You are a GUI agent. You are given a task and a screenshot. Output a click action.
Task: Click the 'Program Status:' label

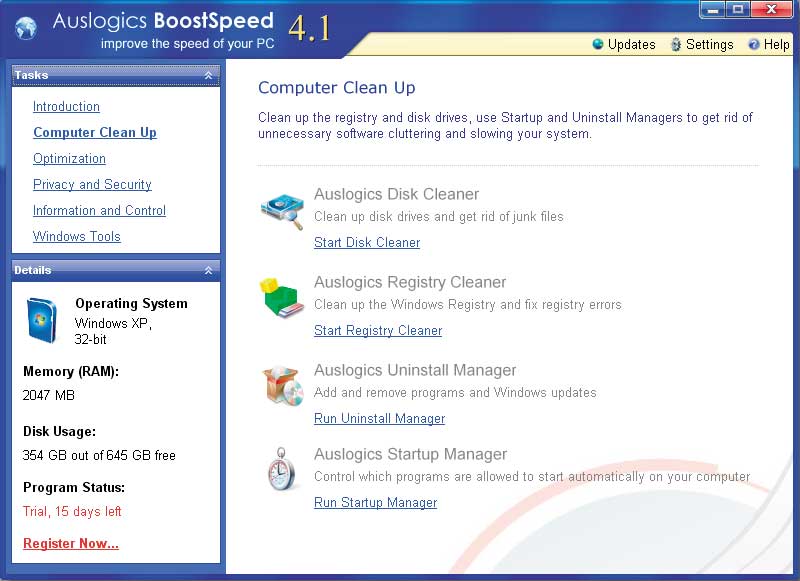pos(74,487)
